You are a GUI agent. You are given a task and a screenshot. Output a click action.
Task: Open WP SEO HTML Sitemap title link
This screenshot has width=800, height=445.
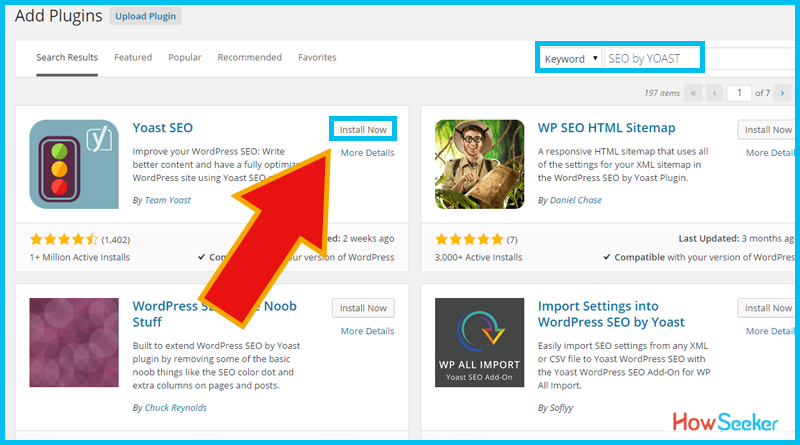tap(607, 128)
